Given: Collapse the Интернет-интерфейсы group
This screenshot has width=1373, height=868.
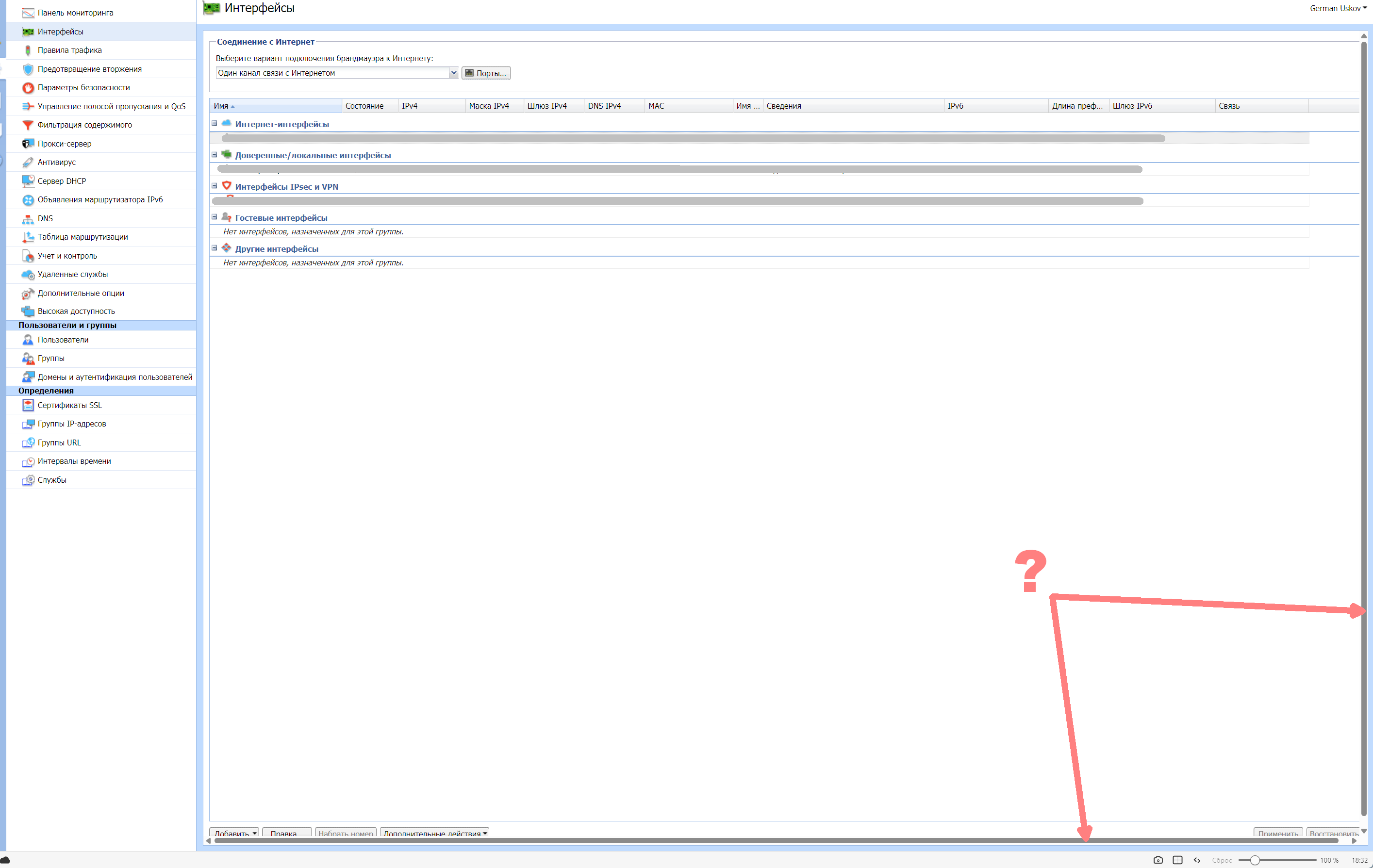Looking at the screenshot, I should click(215, 124).
